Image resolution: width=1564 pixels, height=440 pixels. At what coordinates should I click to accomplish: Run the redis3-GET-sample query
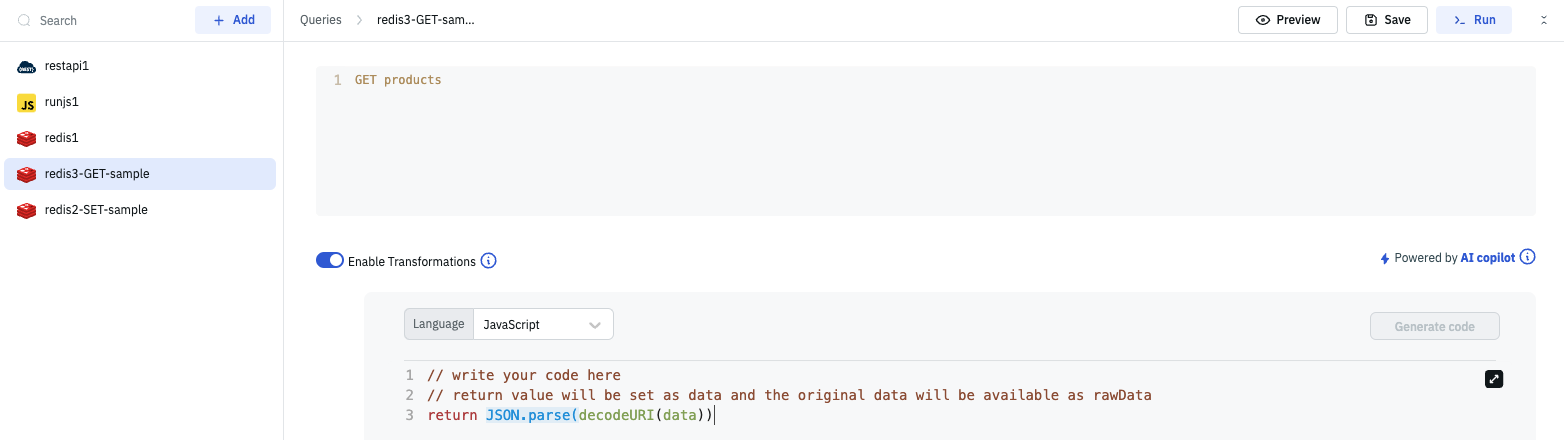tap(1474, 20)
